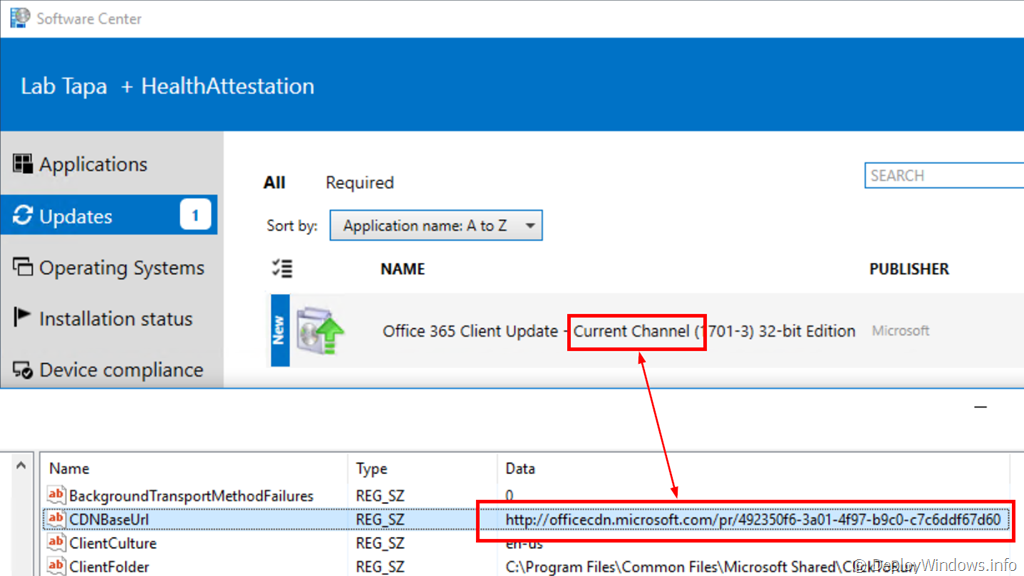Select Office 365 Client Update entry
The image size is (1024, 576).
[x=618, y=331]
